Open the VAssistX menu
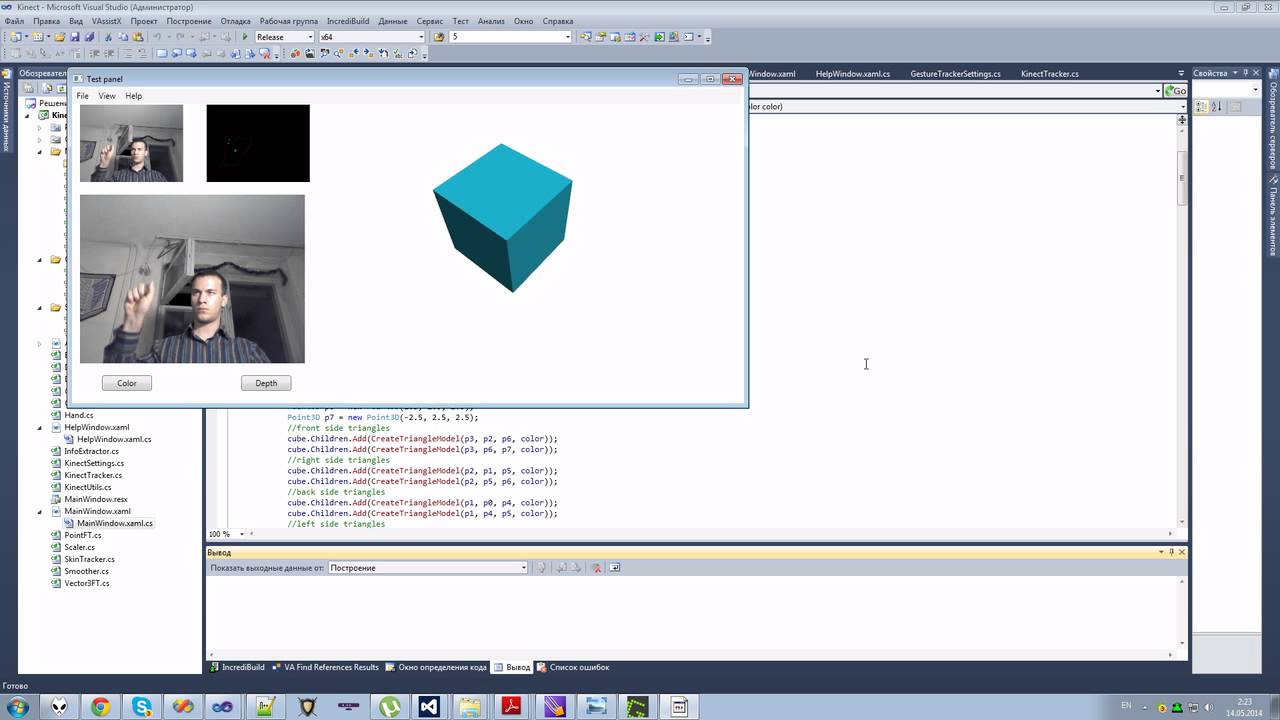 pos(106,21)
